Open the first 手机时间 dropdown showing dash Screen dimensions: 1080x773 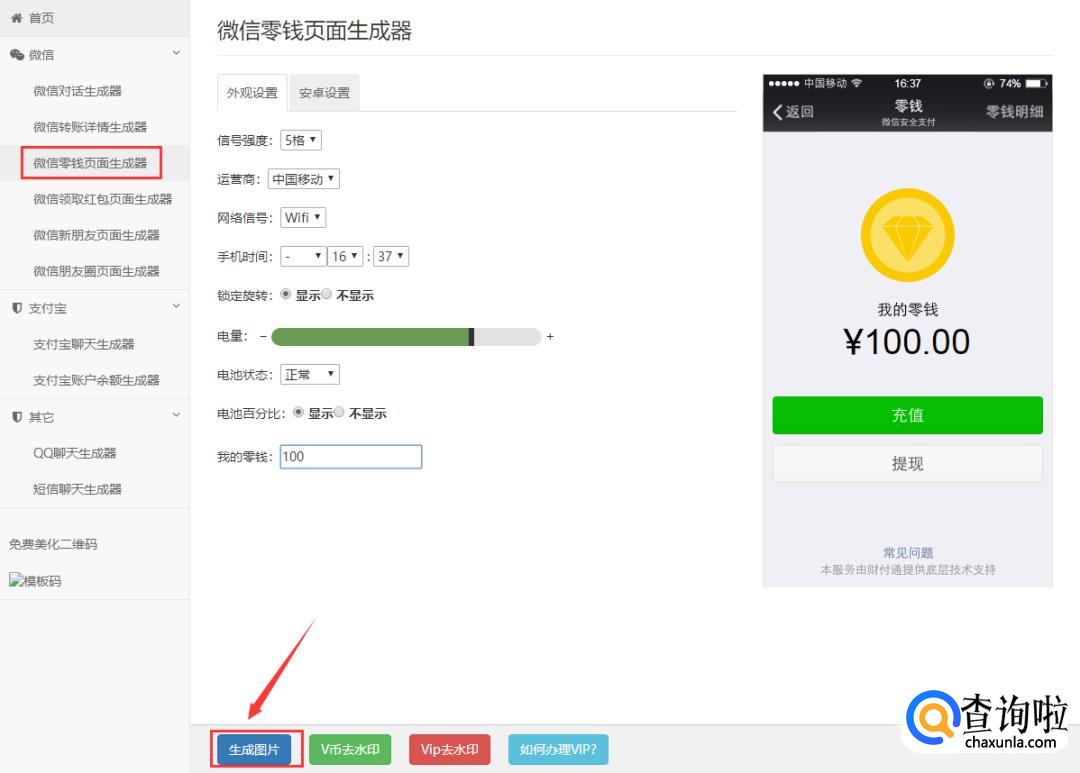[x=303, y=256]
